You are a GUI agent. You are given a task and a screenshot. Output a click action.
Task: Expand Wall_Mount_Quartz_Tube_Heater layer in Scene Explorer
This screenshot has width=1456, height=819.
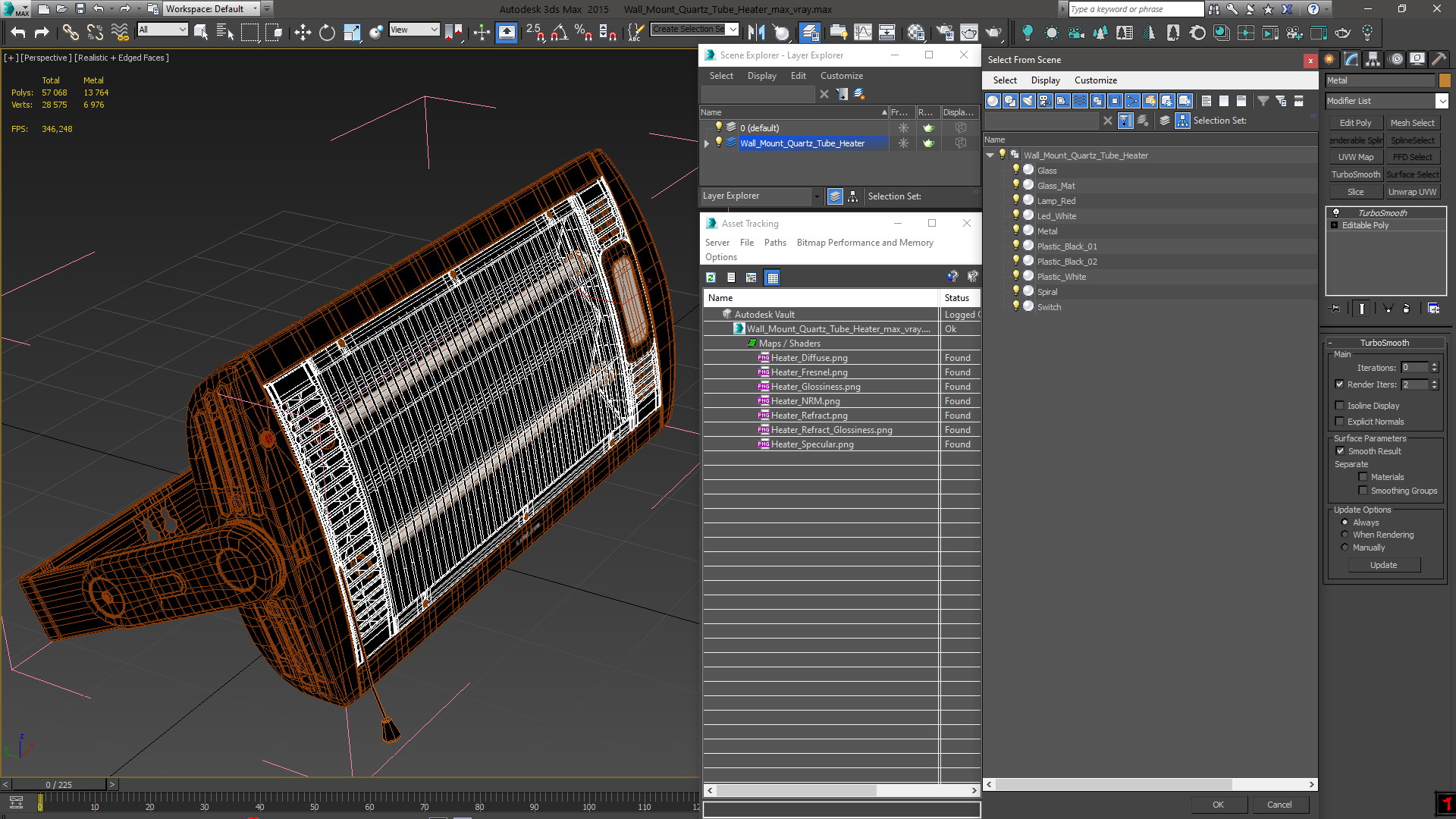(707, 143)
